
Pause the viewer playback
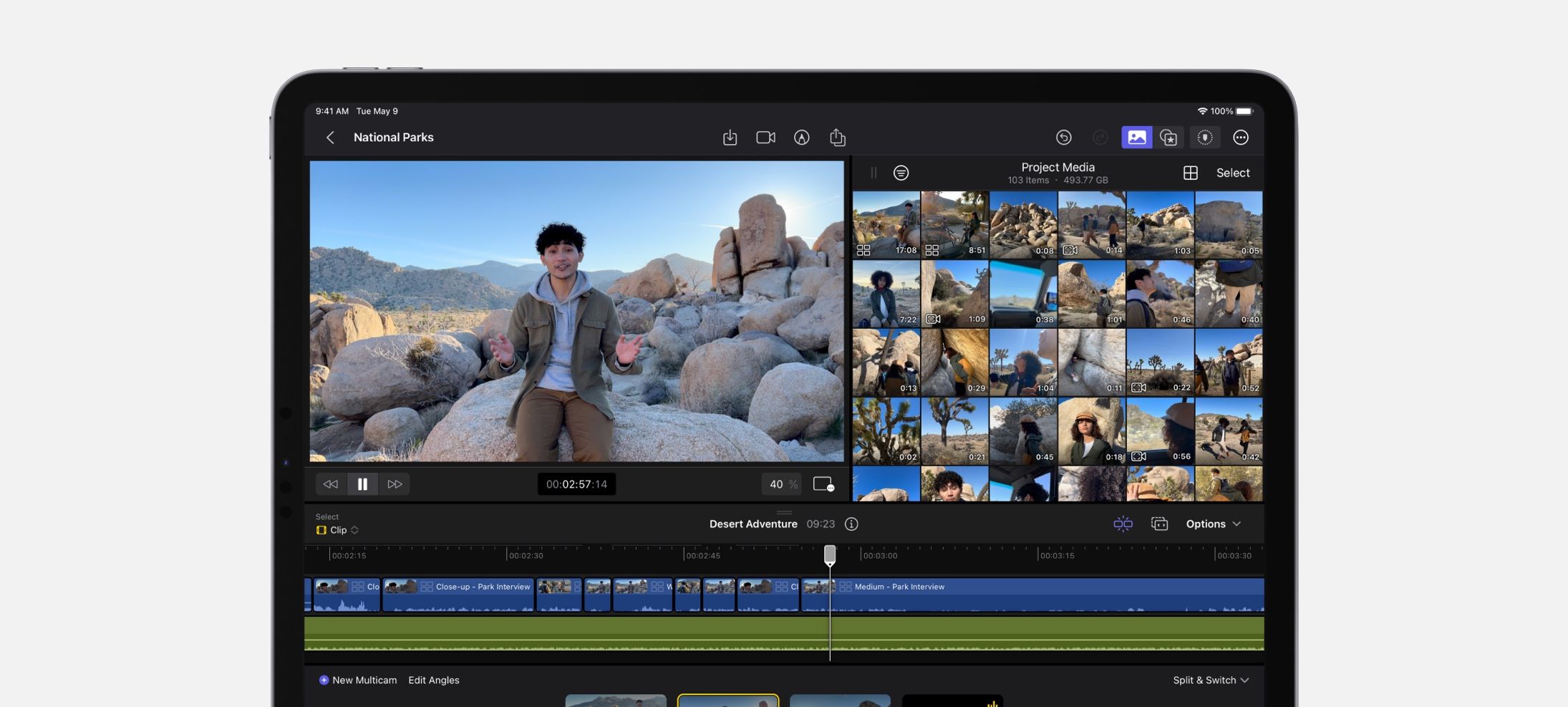coord(362,484)
